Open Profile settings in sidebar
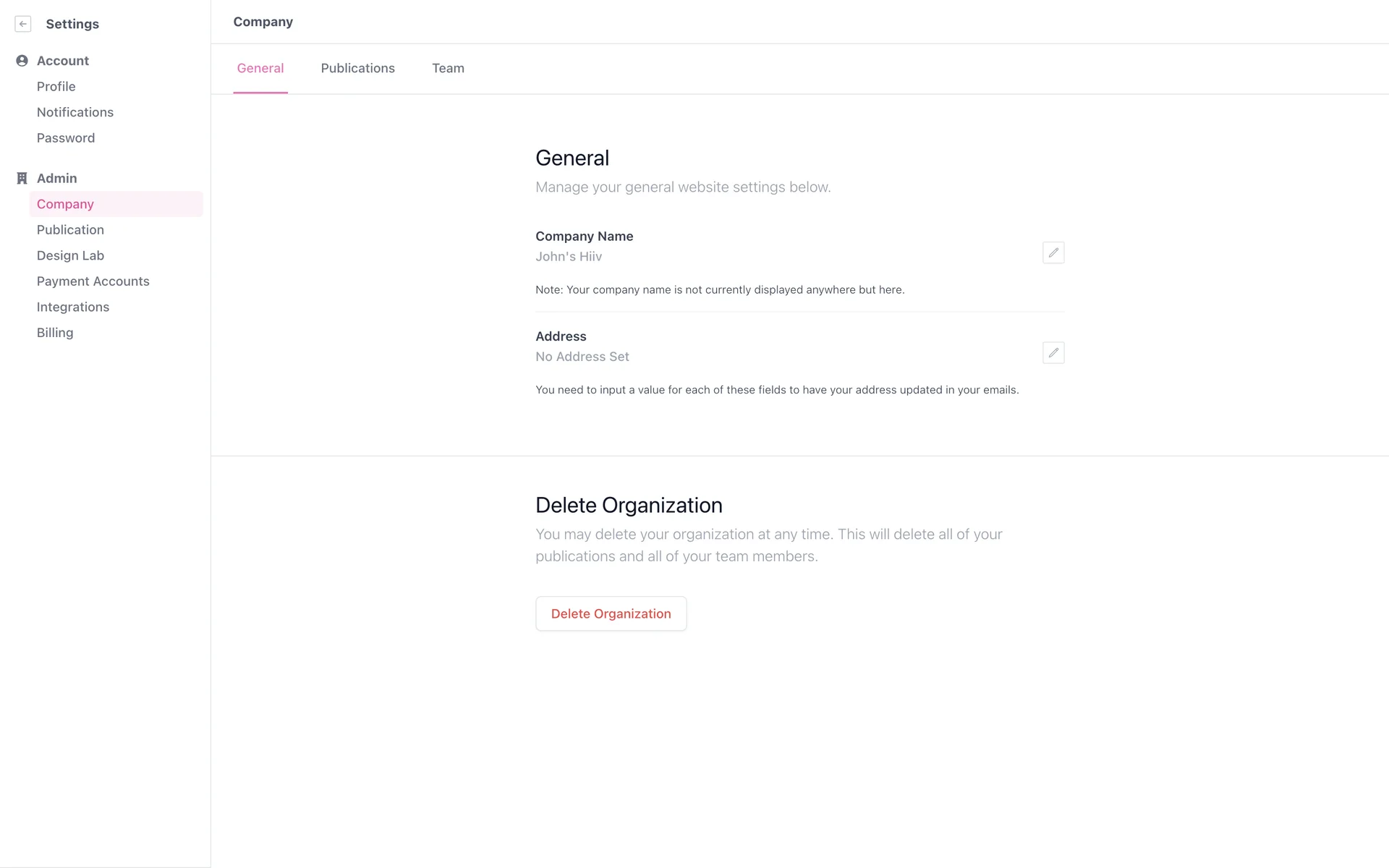 [x=56, y=87]
